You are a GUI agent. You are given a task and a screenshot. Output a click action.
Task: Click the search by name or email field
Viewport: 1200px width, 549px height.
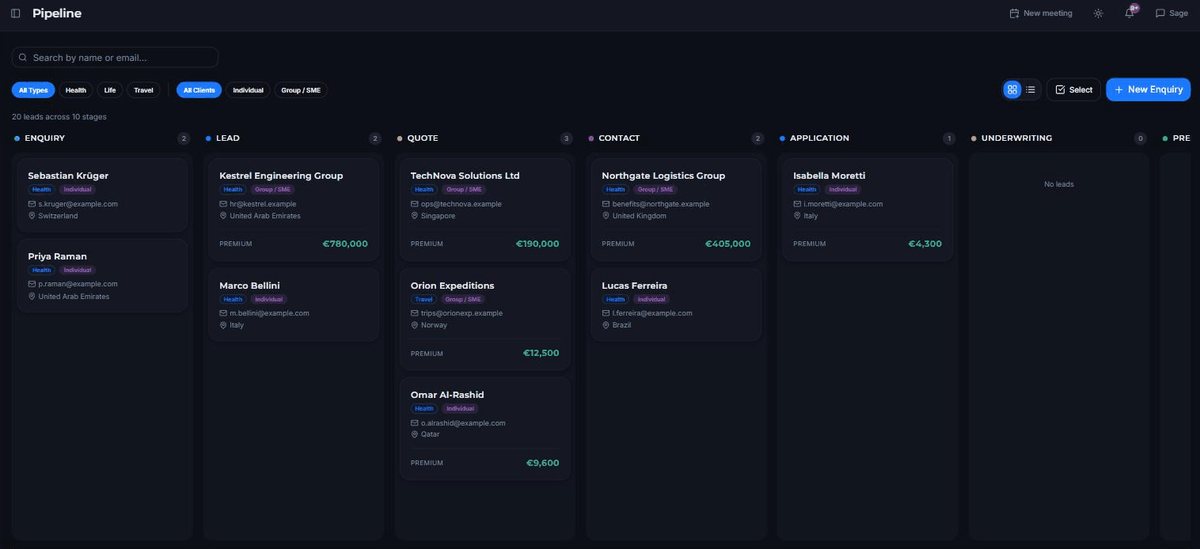tap(115, 58)
